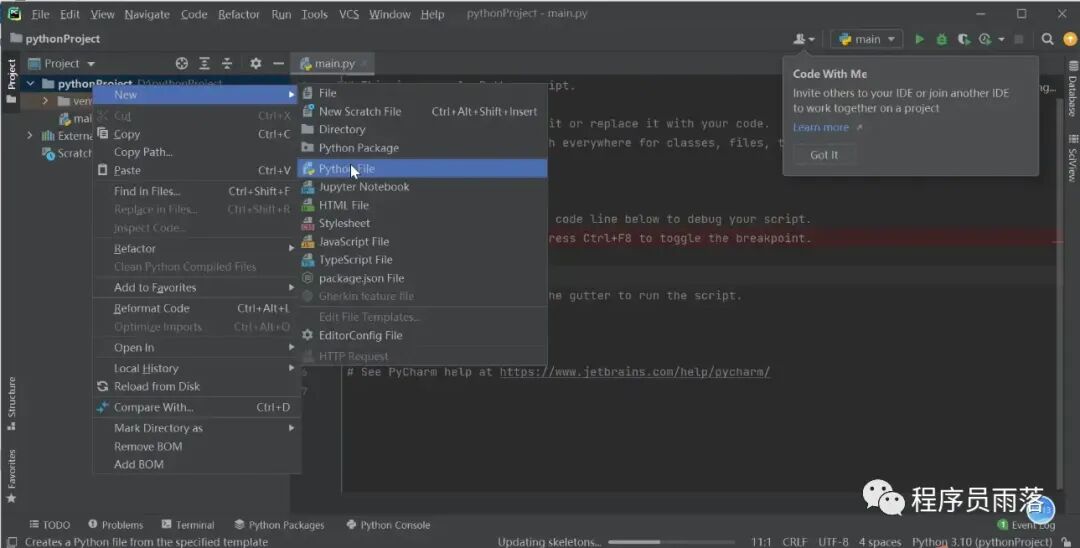The image size is (1080, 548).
Task: Open the main run configuration dropdown
Action: (x=866, y=39)
